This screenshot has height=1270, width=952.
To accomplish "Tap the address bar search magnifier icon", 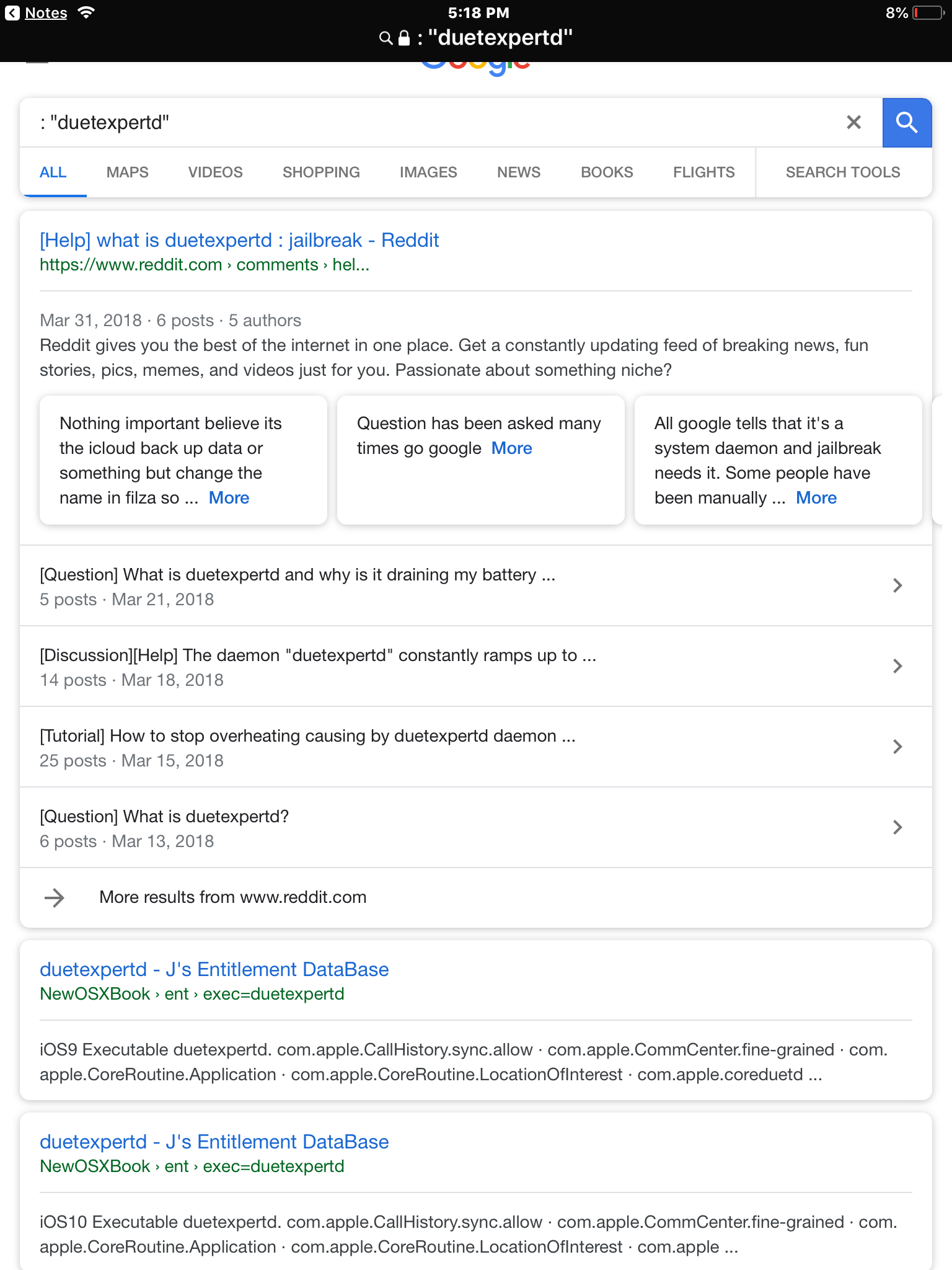I will click(386, 38).
